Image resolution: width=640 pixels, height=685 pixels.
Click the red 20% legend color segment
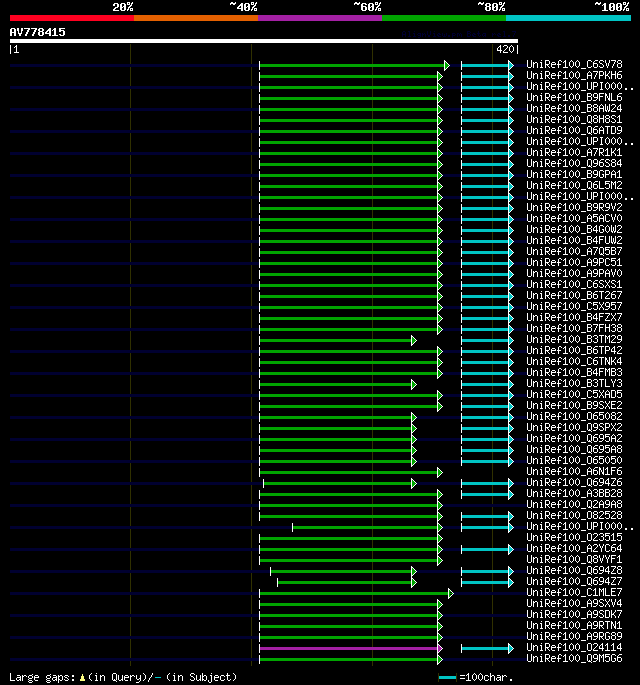tap(72, 18)
